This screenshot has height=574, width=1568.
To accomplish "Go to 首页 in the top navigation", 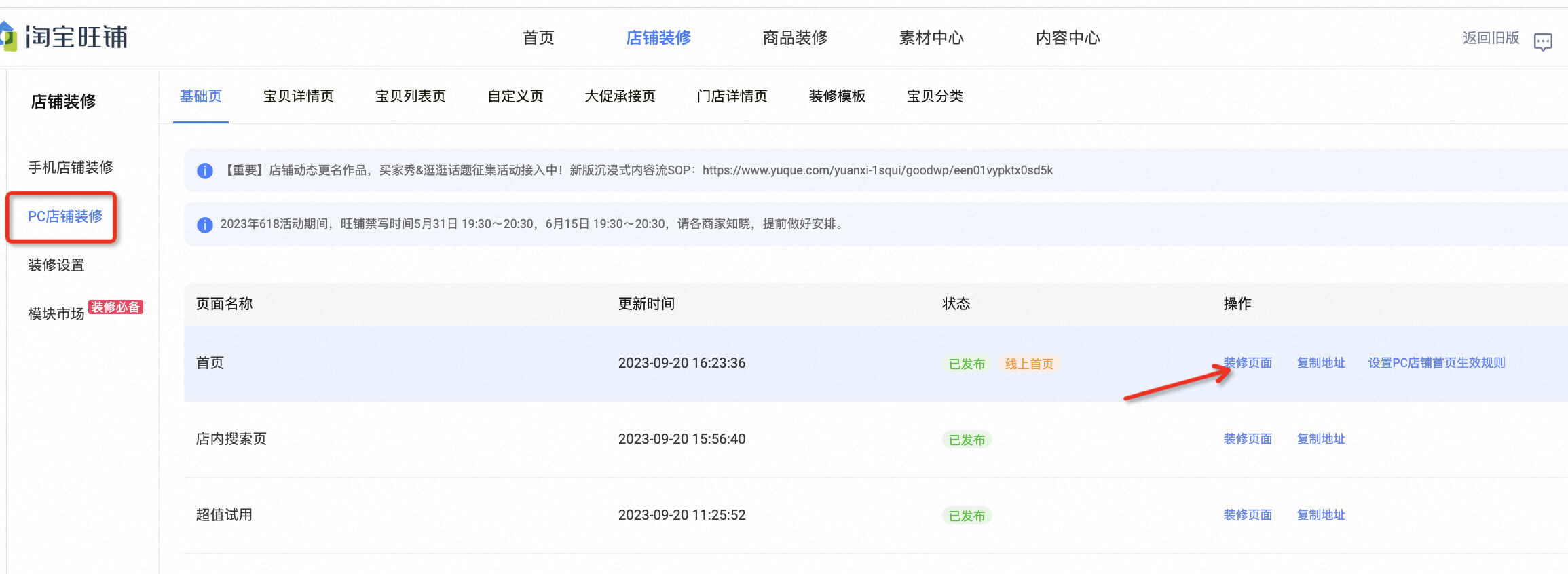I will tap(538, 38).
